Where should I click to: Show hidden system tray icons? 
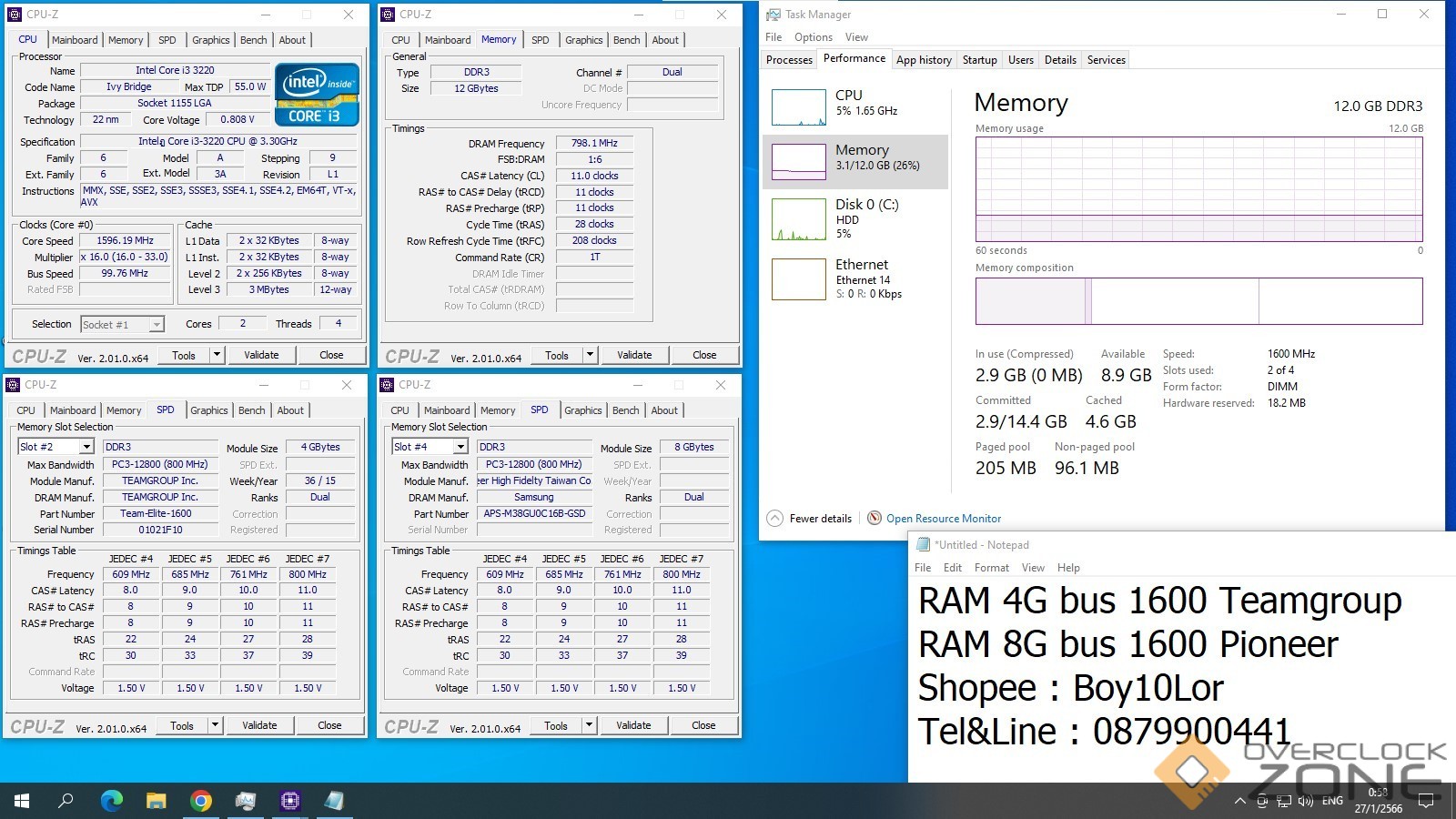[1239, 801]
